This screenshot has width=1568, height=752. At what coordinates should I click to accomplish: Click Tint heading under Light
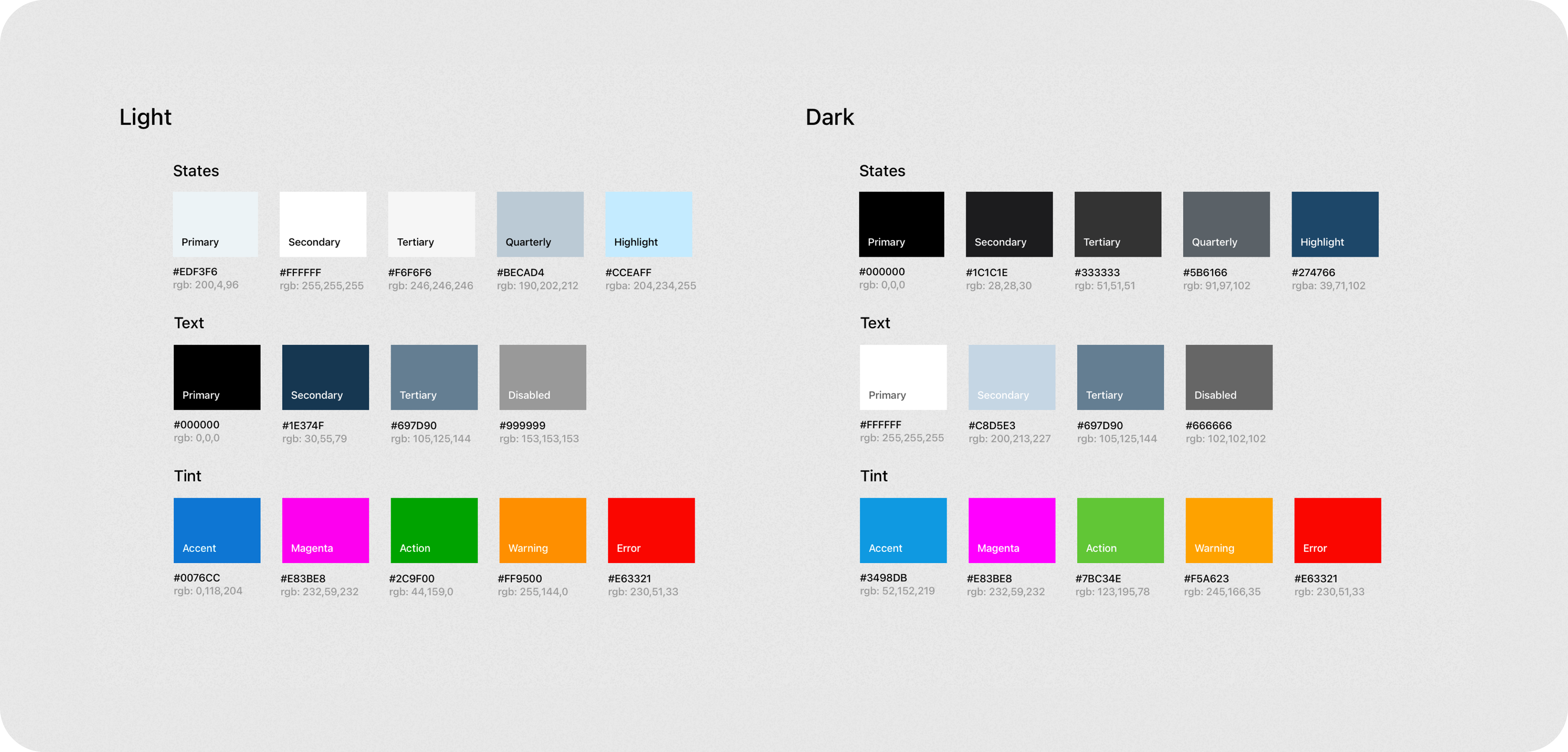pos(187,476)
